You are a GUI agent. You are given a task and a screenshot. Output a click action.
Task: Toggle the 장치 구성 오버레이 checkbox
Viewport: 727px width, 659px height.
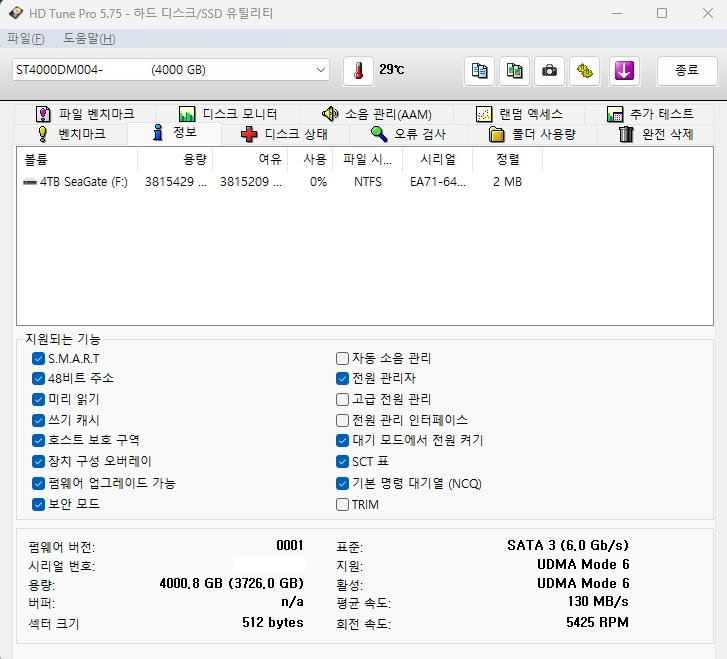(x=38, y=461)
